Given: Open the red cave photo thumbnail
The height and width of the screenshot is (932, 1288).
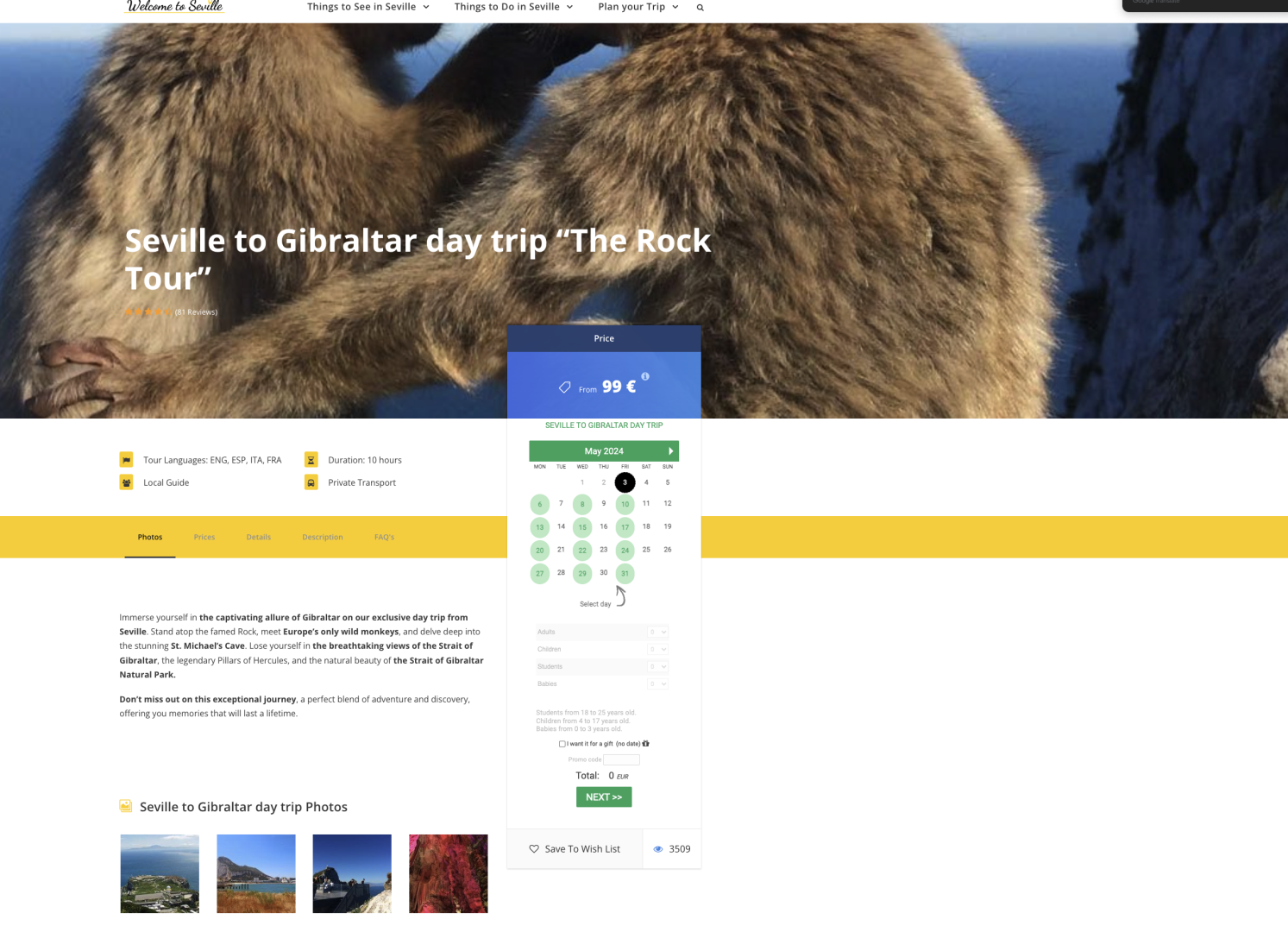Looking at the screenshot, I should point(449,873).
